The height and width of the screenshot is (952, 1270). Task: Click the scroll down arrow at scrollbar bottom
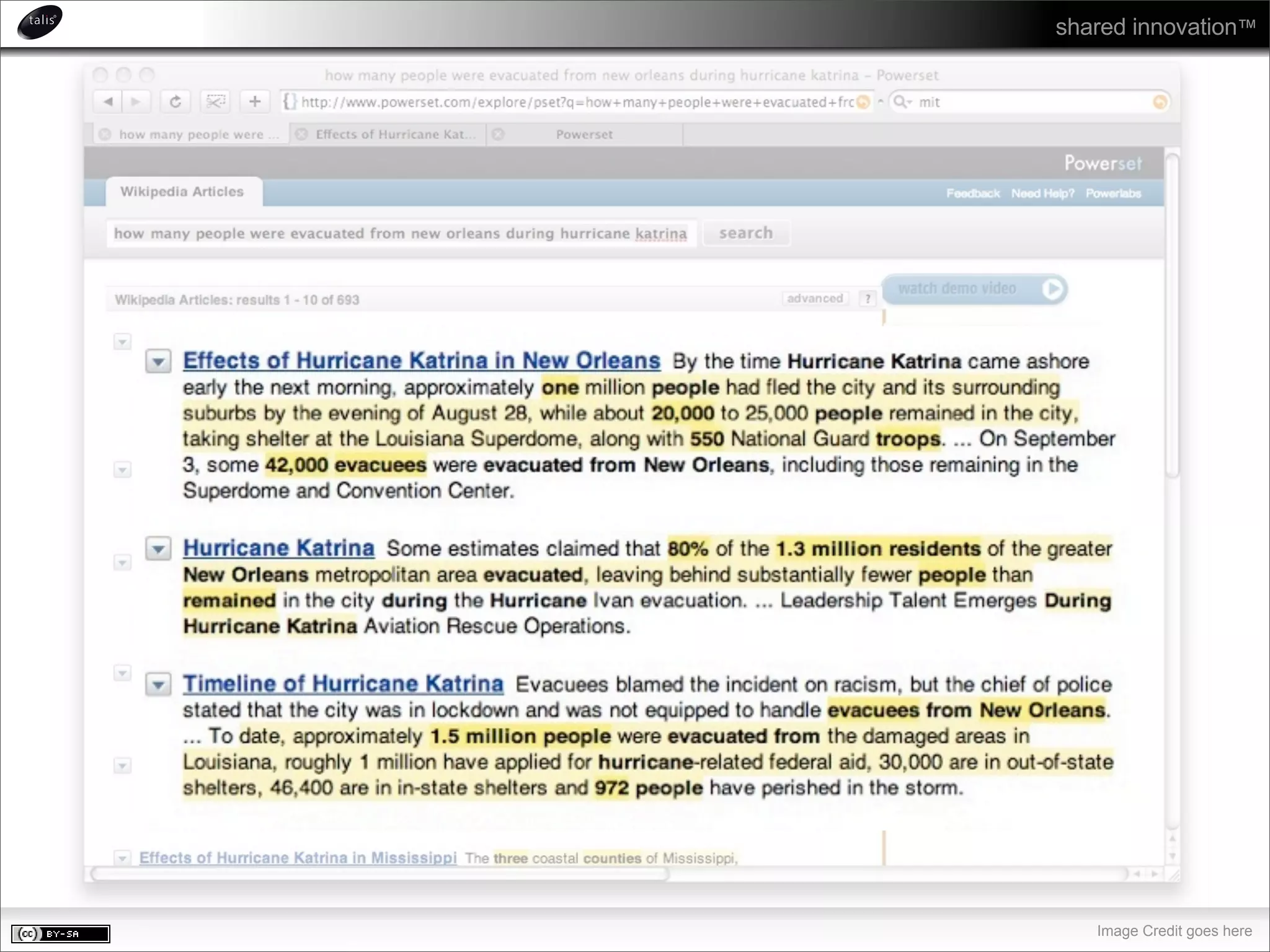tap(1172, 857)
